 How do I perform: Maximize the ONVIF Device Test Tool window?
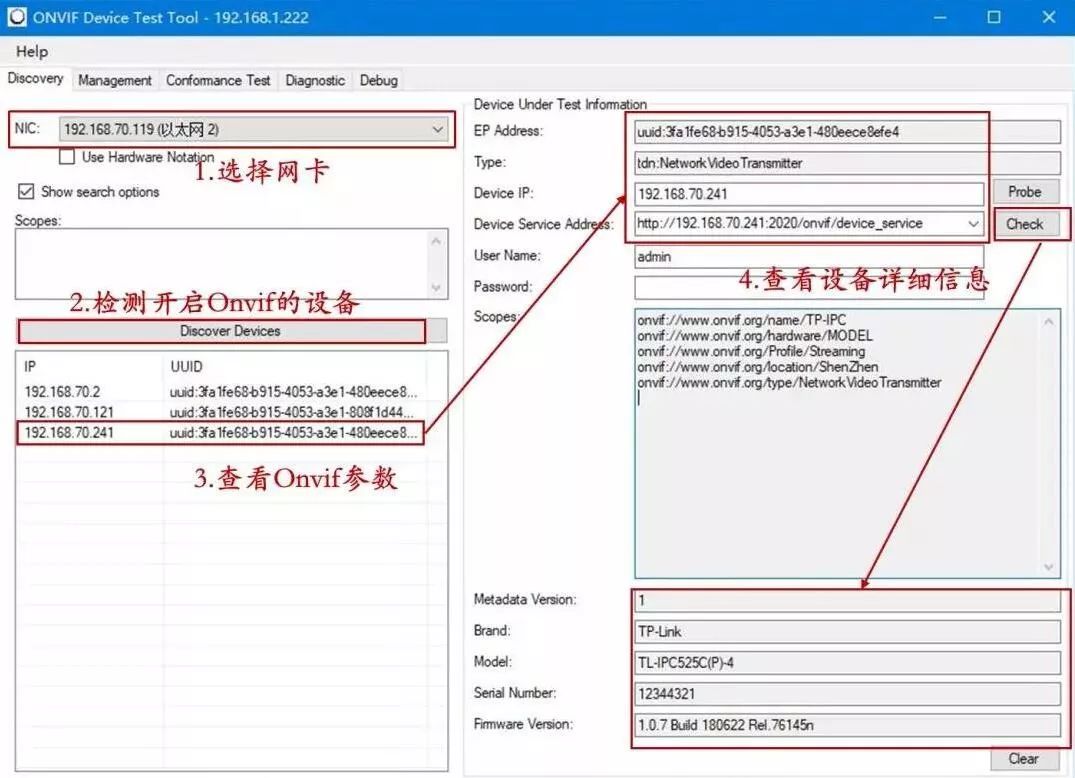point(993,17)
